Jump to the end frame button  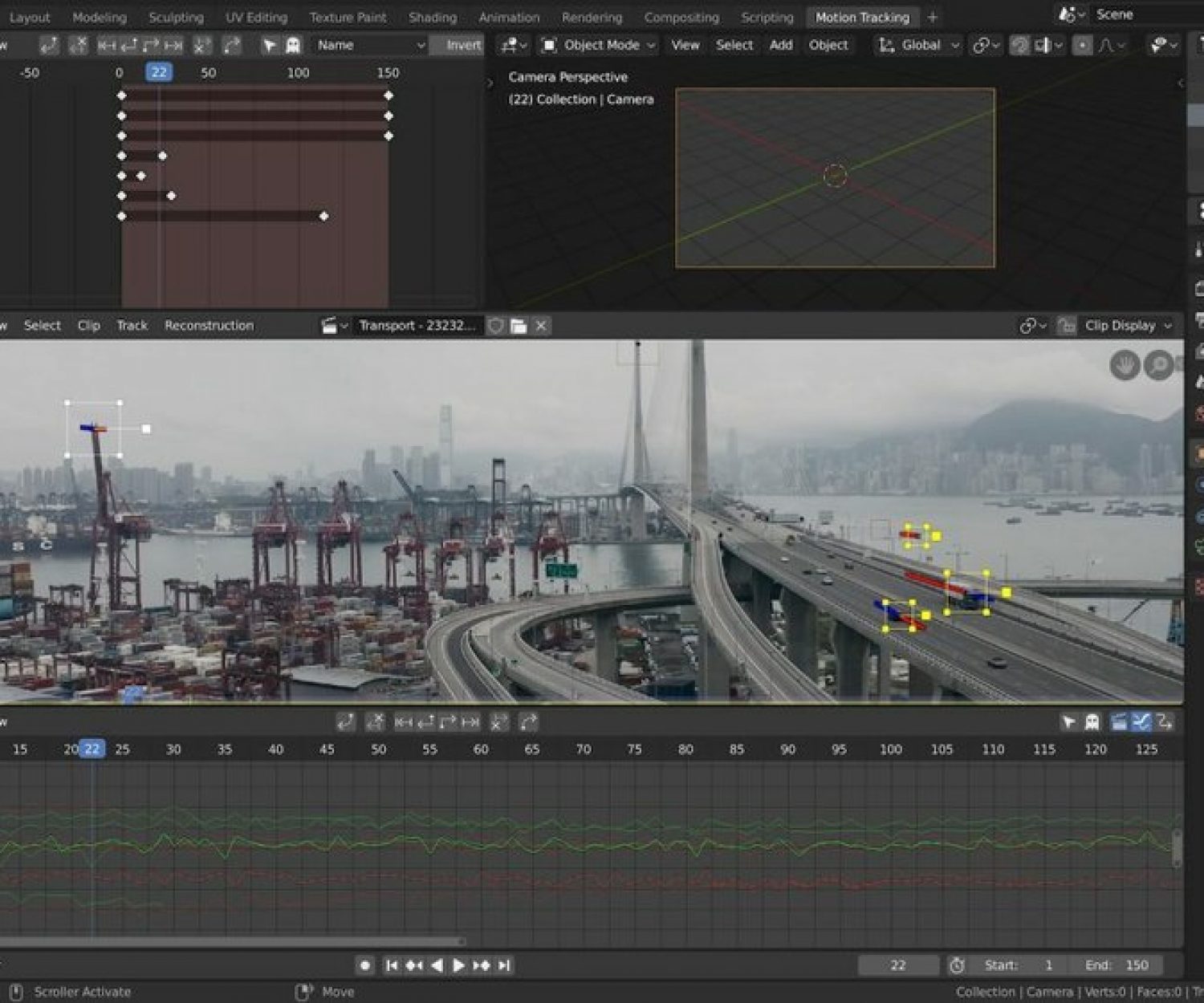click(504, 965)
